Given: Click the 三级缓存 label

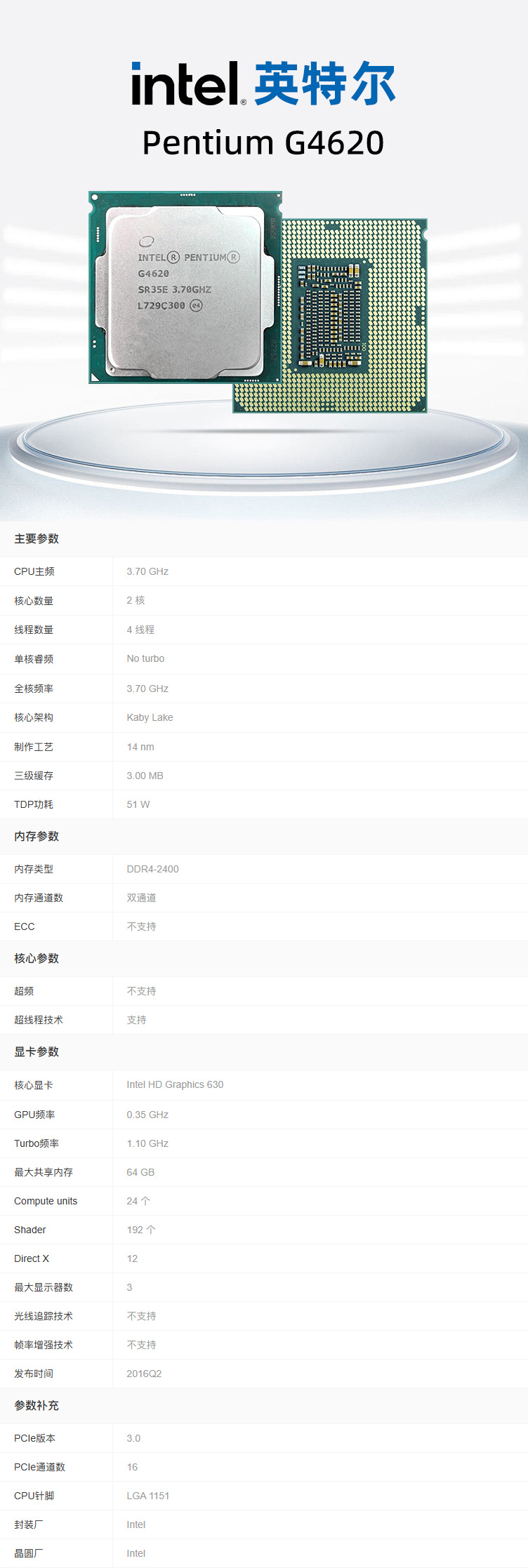Looking at the screenshot, I should point(34,776).
